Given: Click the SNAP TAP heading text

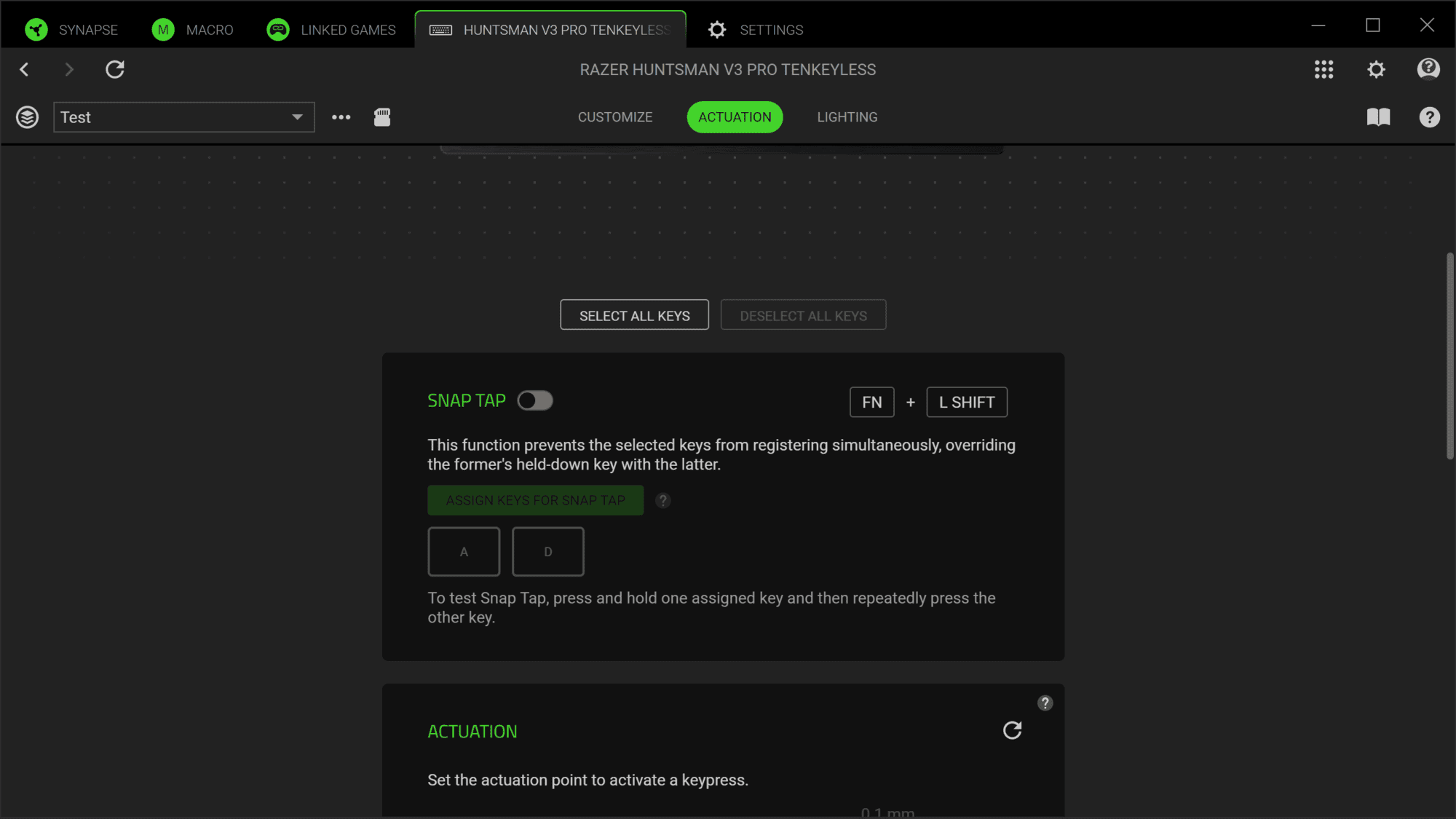Looking at the screenshot, I should click(467, 401).
